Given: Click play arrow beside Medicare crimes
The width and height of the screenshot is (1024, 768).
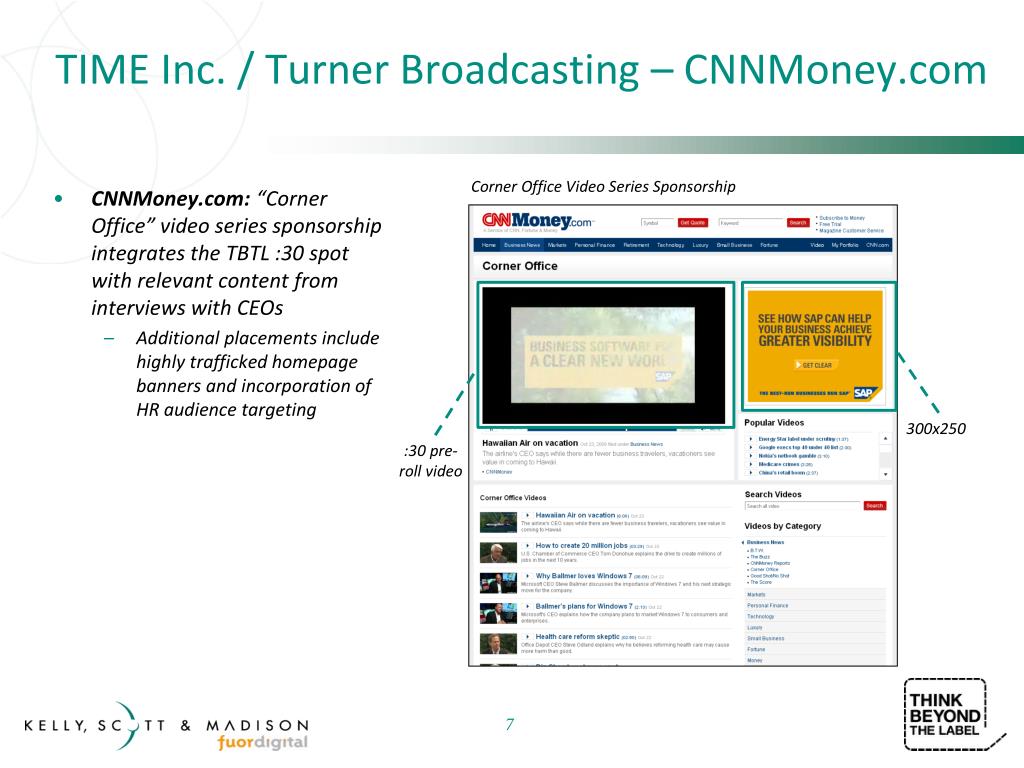Looking at the screenshot, I should [x=751, y=464].
